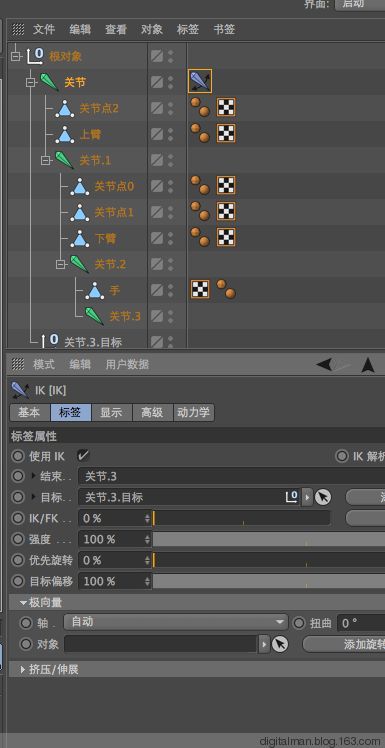Screen dimensions: 385x748
Task: Switch to the 基本 tab
Action: (x=30, y=413)
